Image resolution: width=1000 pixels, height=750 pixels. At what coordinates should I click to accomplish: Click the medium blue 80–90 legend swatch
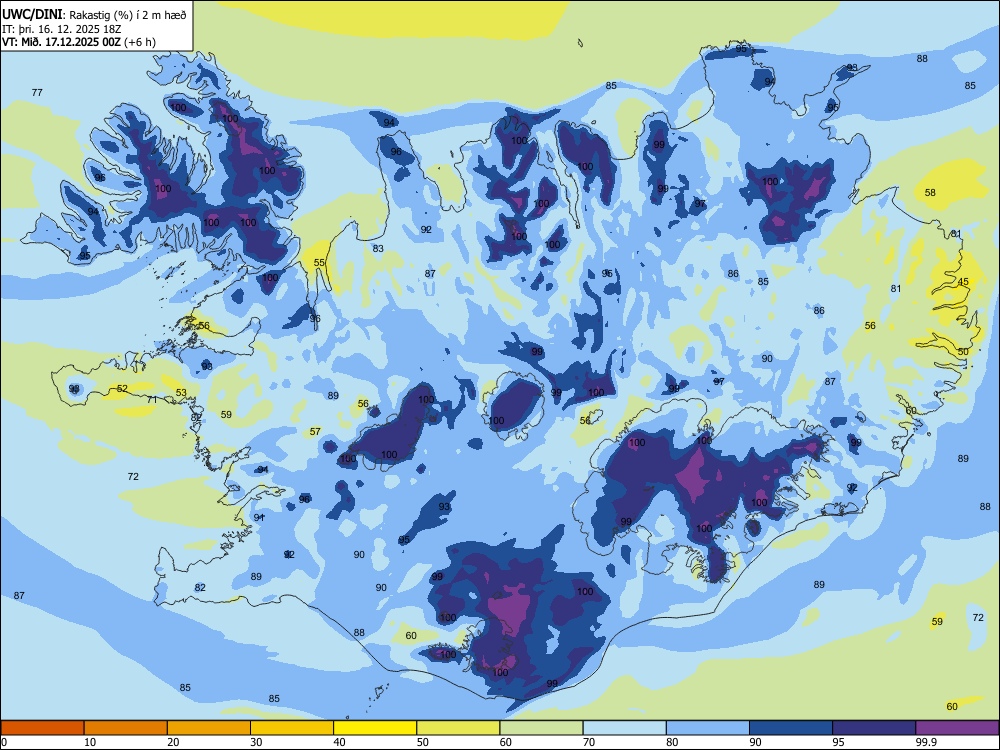(x=708, y=728)
